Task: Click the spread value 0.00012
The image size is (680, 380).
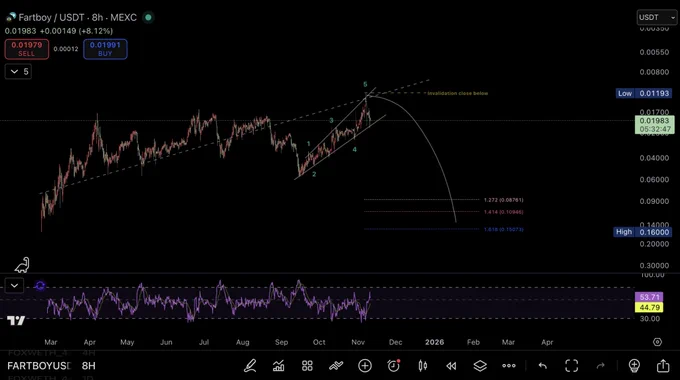Action: tap(66, 49)
